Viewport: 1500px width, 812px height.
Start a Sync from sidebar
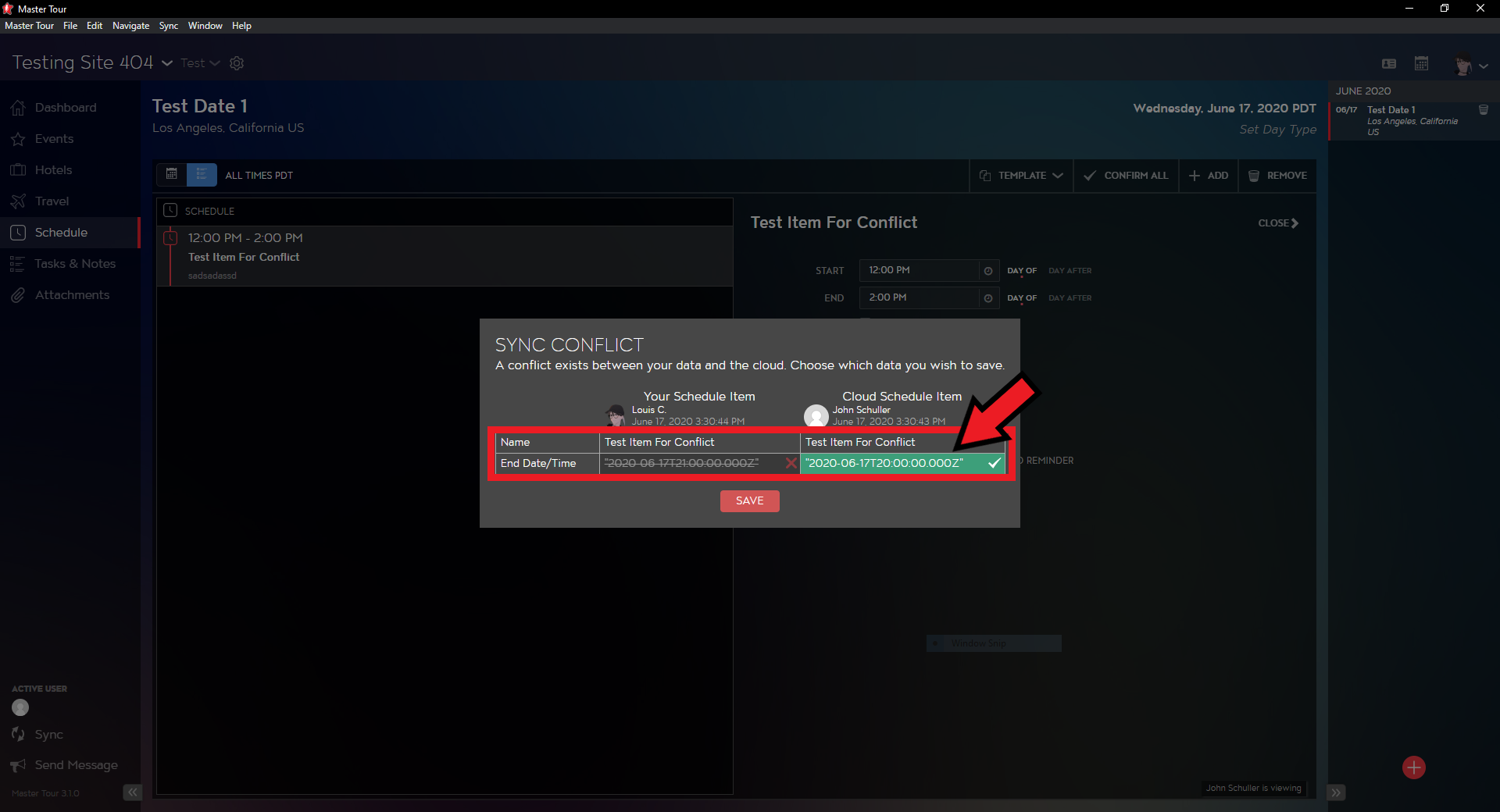[48, 735]
